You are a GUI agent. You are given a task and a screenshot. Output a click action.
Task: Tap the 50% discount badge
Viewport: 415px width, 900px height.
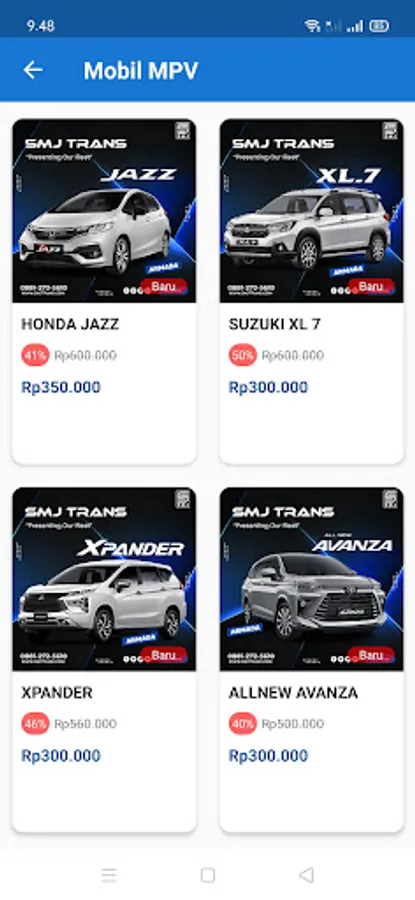[243, 355]
